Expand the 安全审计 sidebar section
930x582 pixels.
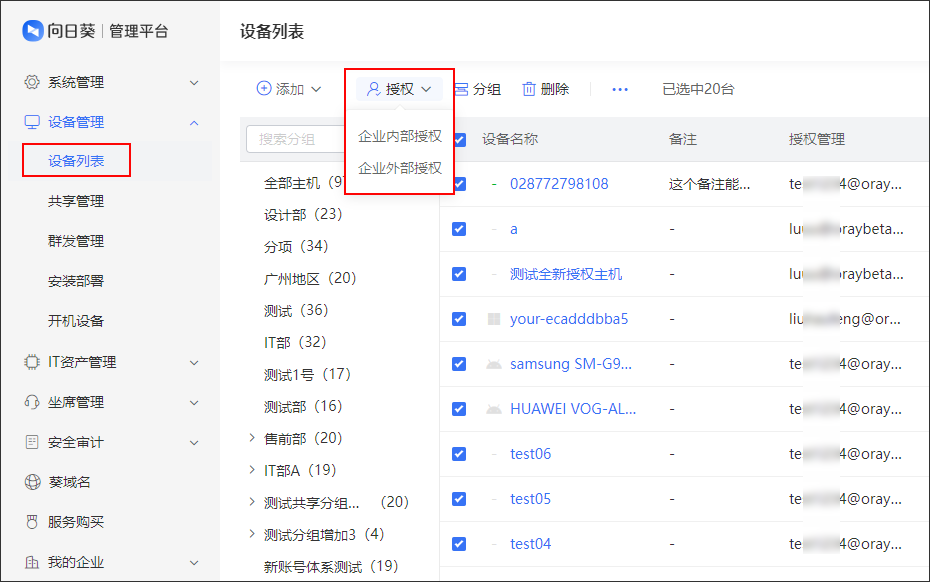(x=194, y=442)
